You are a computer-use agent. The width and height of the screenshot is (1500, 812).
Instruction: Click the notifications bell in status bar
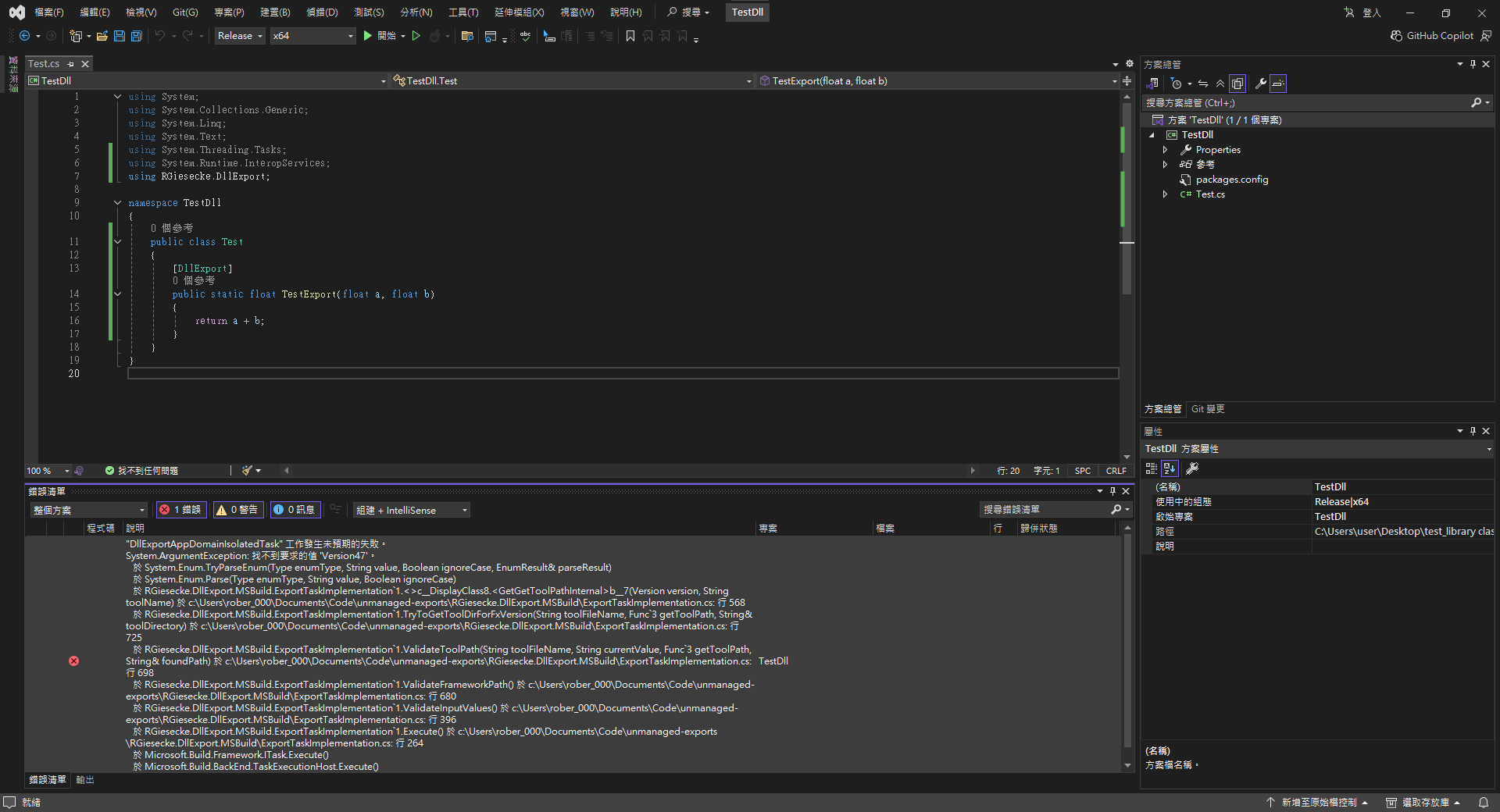(x=1483, y=802)
